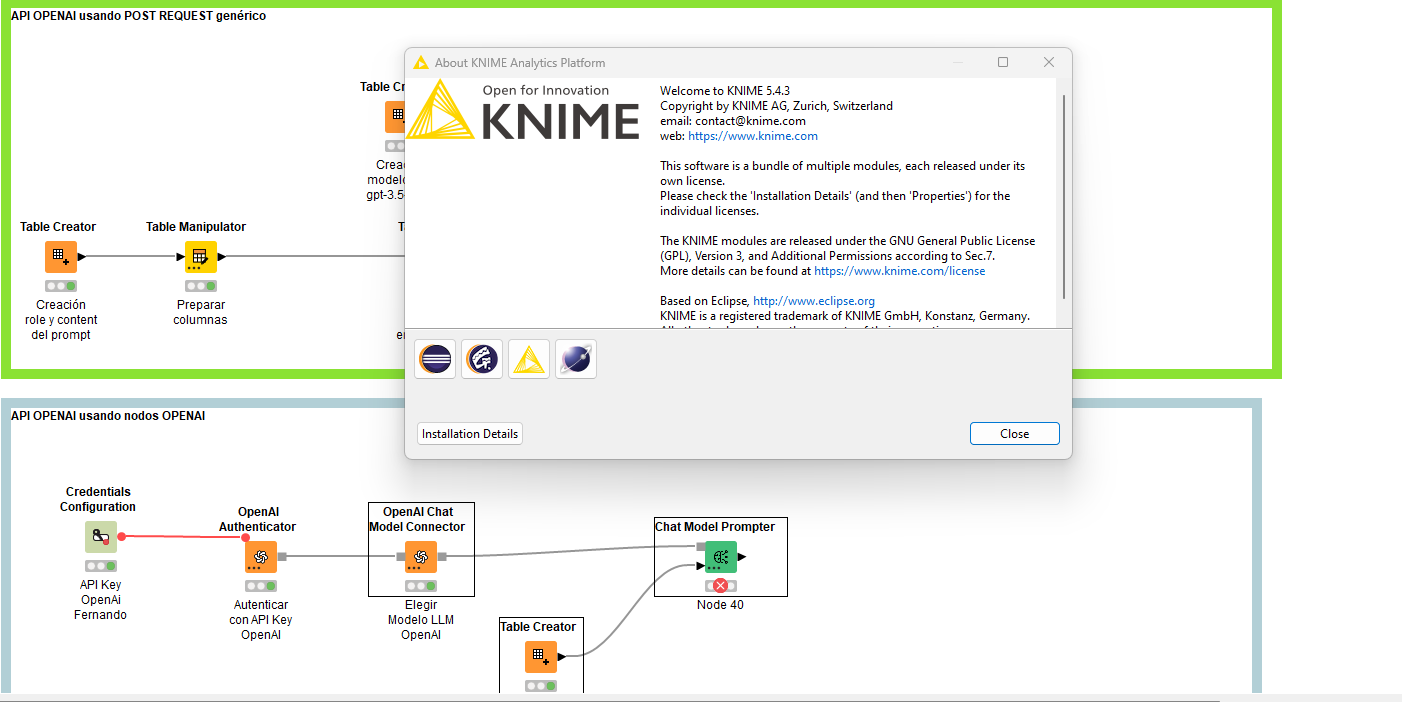Click the status lights under OpenAI Authenticator
Image resolution: width=1402 pixels, height=702 pixels.
click(x=260, y=586)
